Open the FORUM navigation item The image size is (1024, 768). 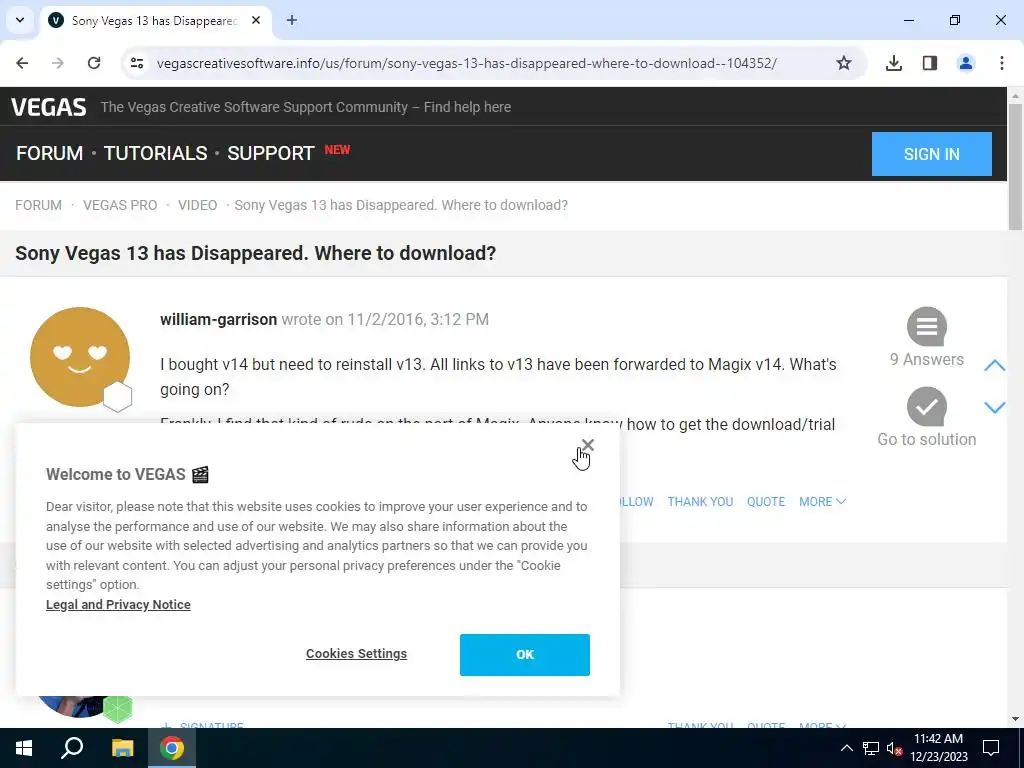point(50,153)
